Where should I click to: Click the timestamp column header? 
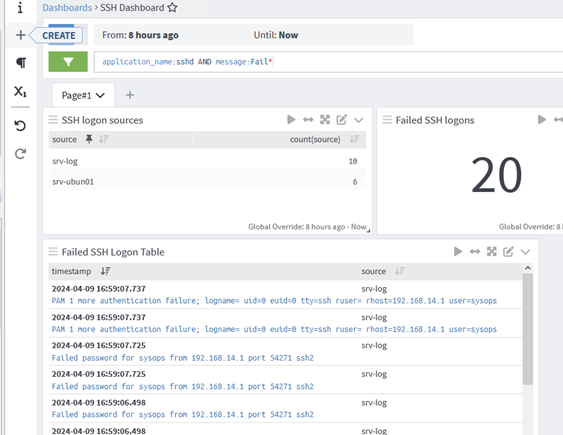[x=71, y=271]
